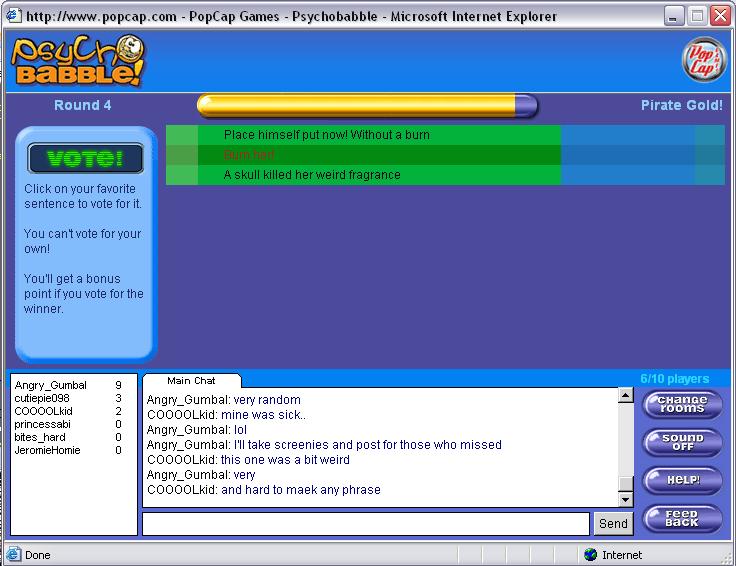Click the "Done" status bar text
This screenshot has width=736, height=566.
[x=38, y=555]
